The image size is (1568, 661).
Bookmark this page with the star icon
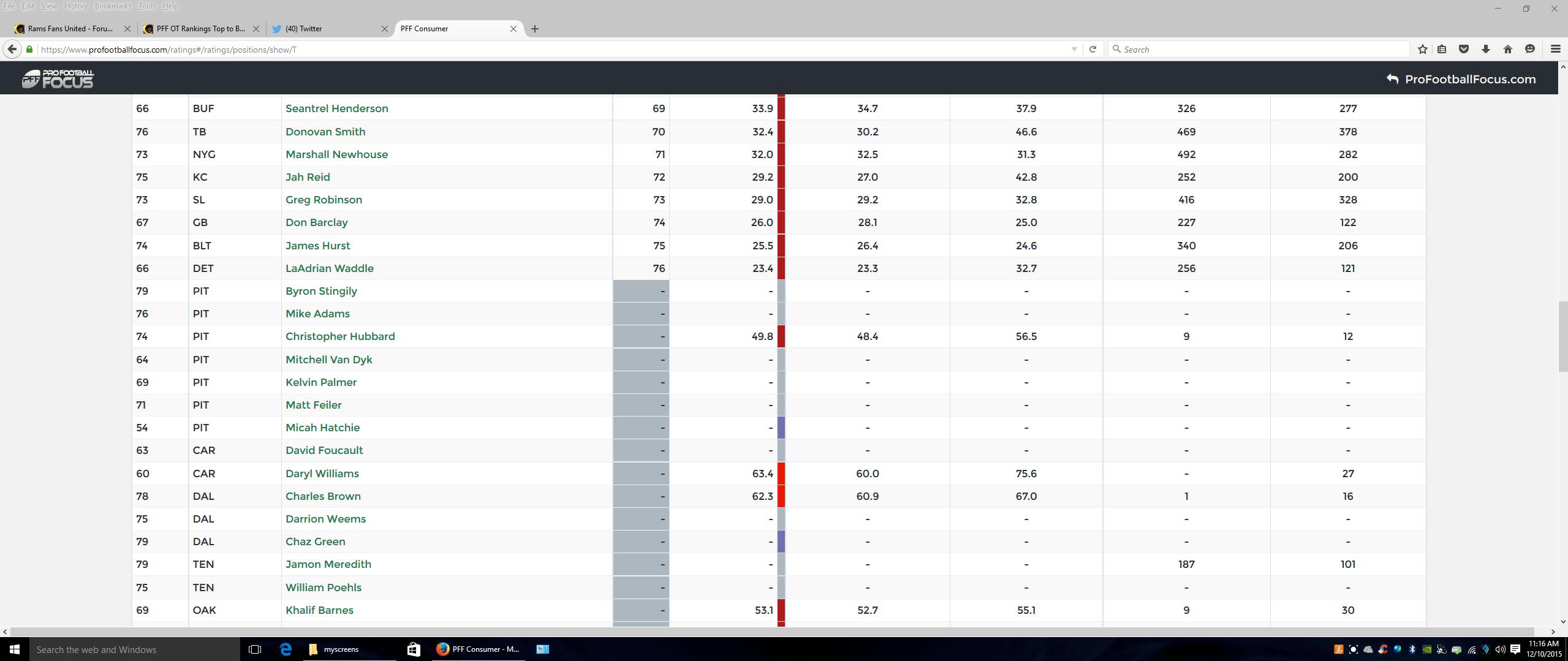click(x=1423, y=49)
